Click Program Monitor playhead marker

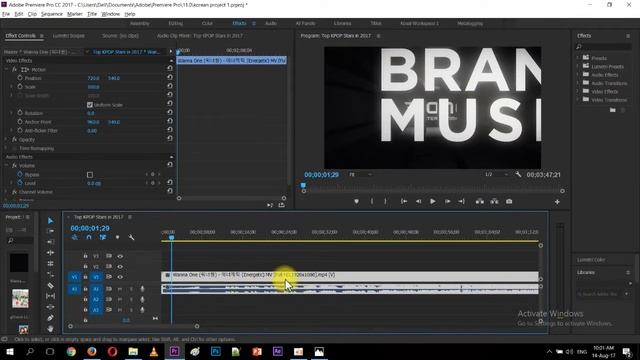point(303,185)
